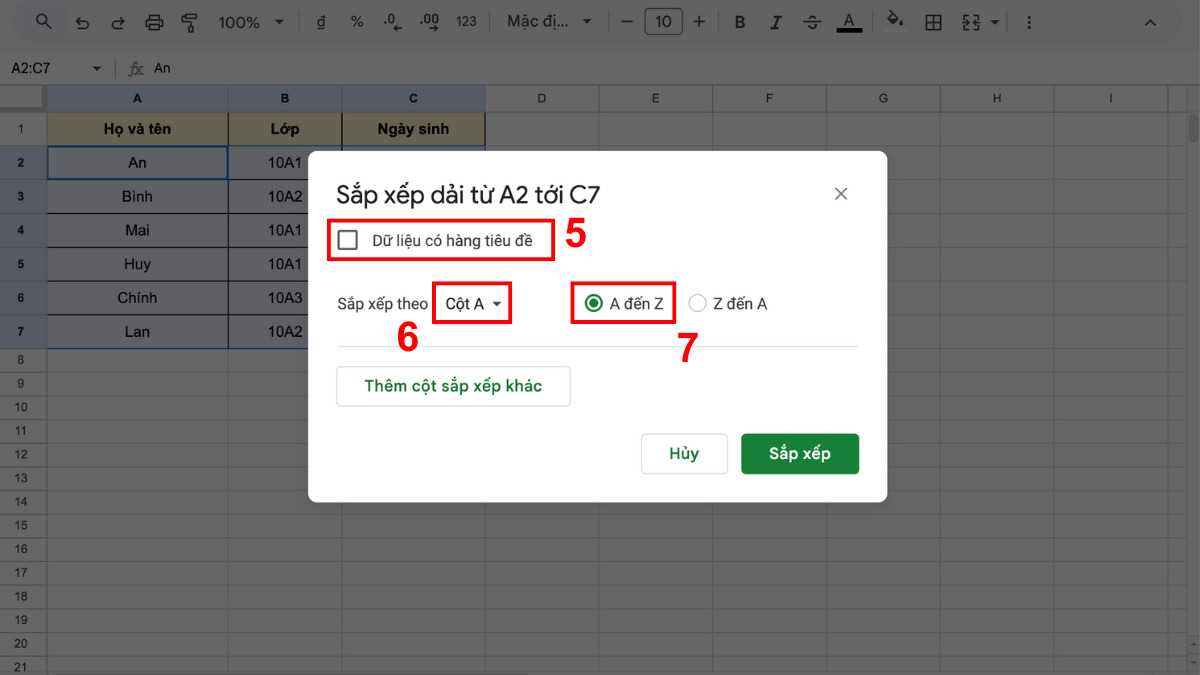Toggle strikethrough formatting
Screen dimensions: 1200x675
(812, 22)
